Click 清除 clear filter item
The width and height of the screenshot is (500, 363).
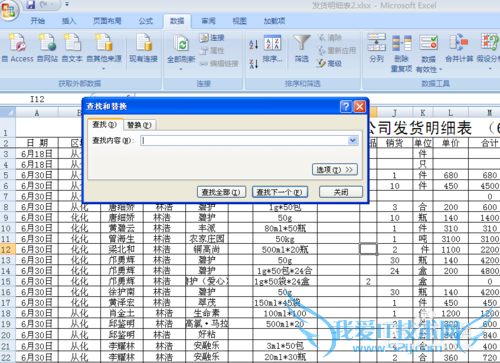click(329, 38)
